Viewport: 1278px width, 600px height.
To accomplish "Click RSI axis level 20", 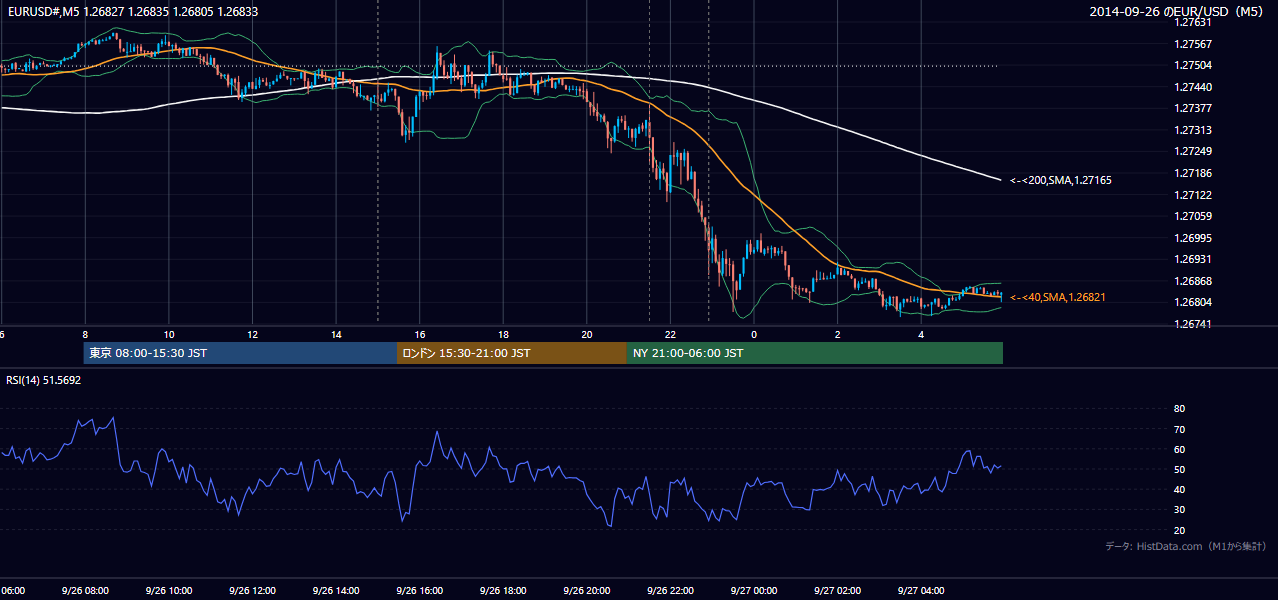I will pos(1180,530).
